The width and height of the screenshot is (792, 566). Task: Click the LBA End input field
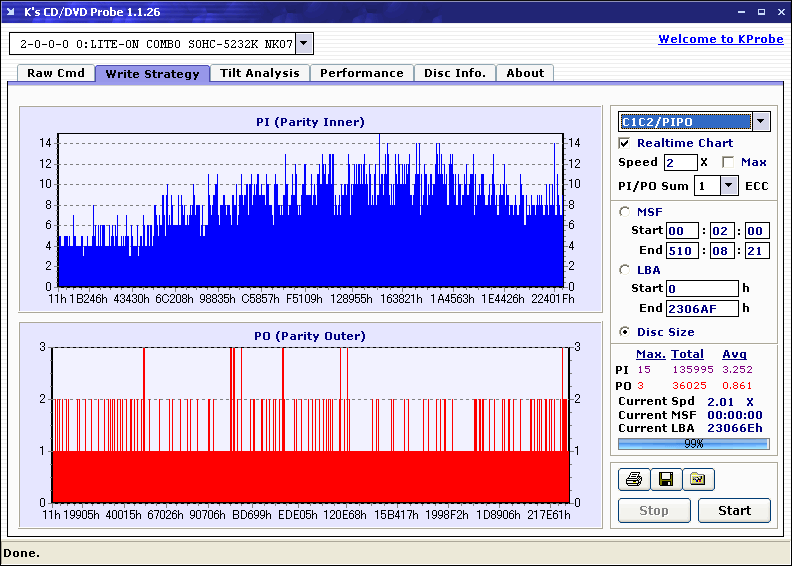click(x=702, y=309)
